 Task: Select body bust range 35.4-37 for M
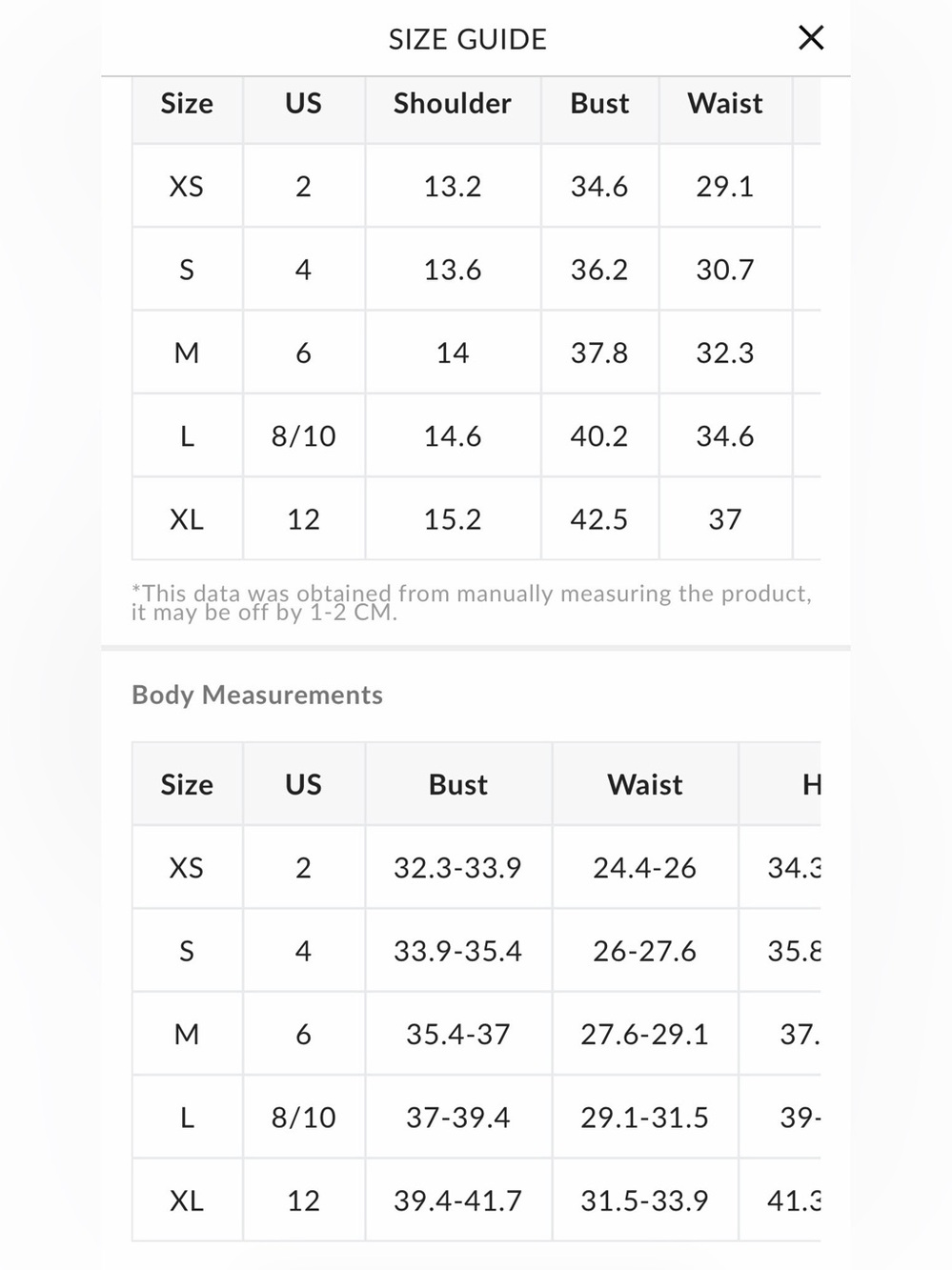point(458,1034)
